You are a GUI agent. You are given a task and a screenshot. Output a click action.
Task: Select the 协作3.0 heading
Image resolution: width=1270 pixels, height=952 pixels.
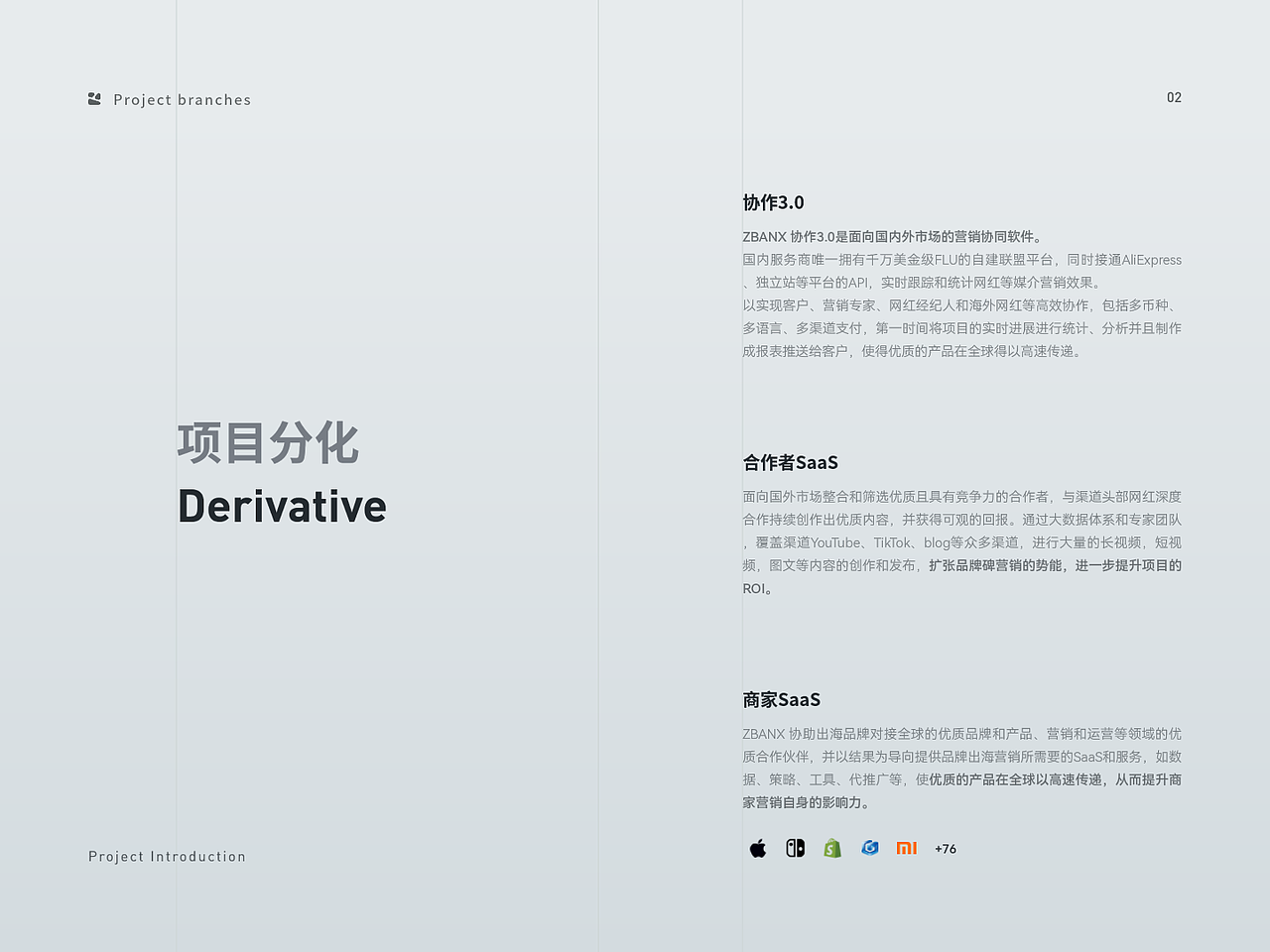coord(774,202)
